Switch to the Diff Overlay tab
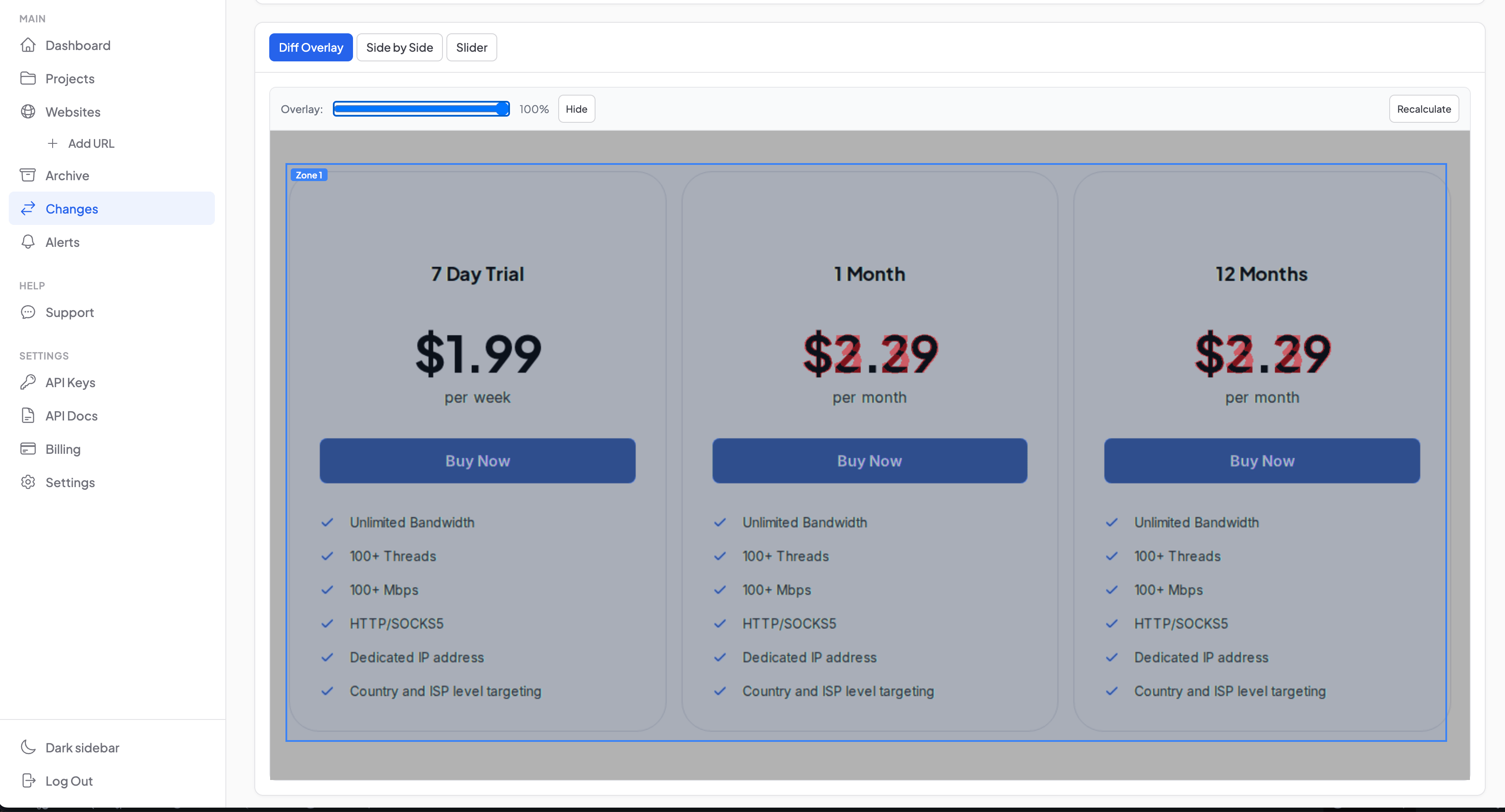The height and width of the screenshot is (812, 1505). [x=311, y=47]
